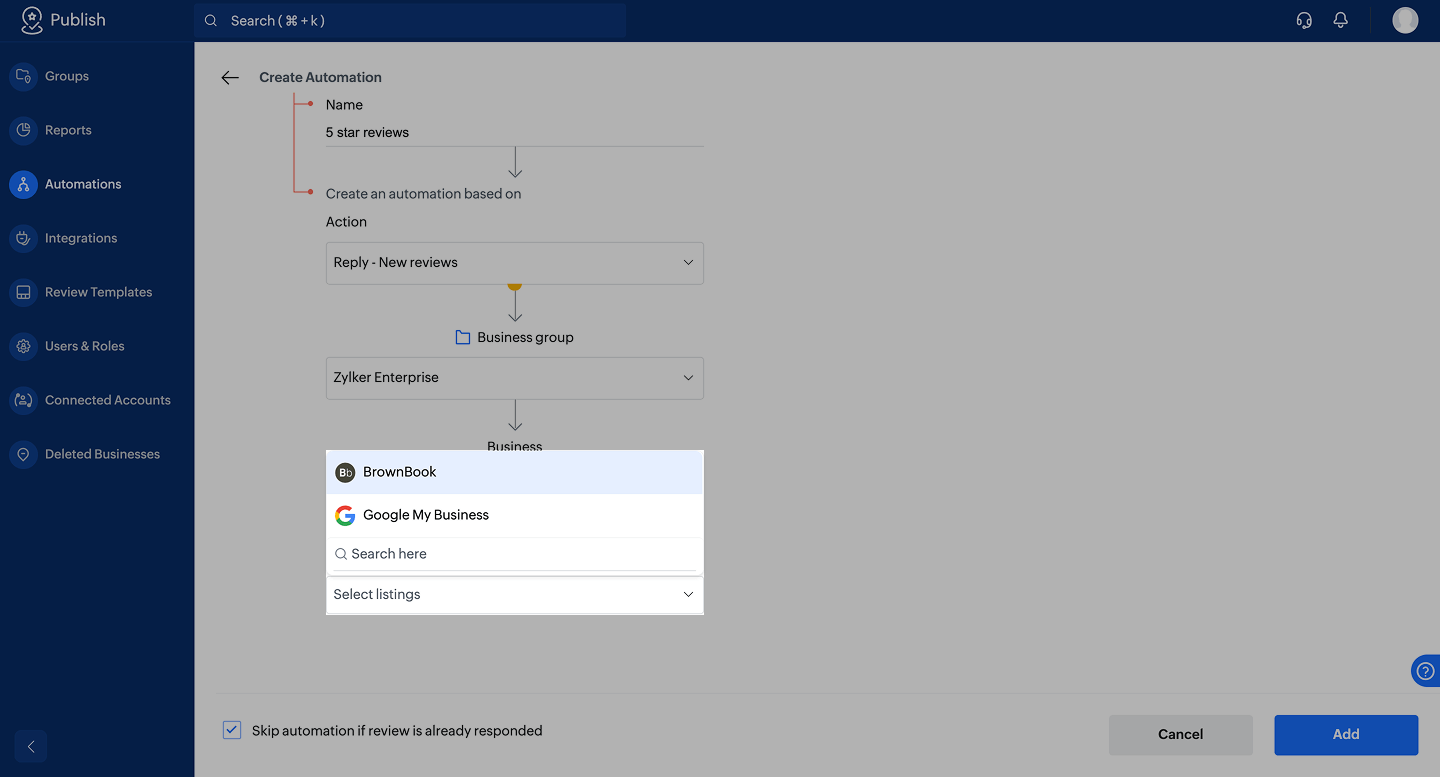1440x777 pixels.
Task: Collapse the sidebar with chevron button
Action: [x=31, y=746]
